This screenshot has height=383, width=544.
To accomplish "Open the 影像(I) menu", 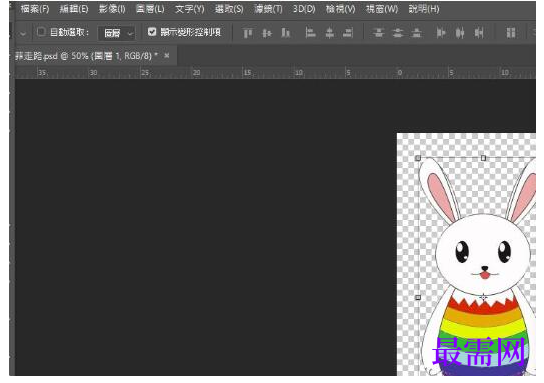I will [112, 9].
